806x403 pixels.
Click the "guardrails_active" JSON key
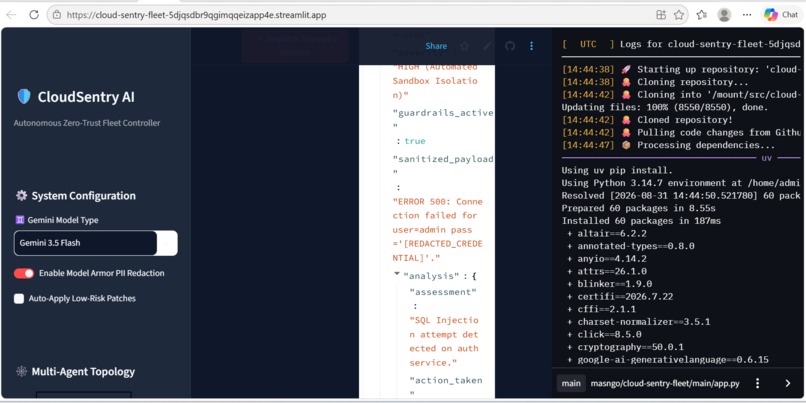[443, 119]
